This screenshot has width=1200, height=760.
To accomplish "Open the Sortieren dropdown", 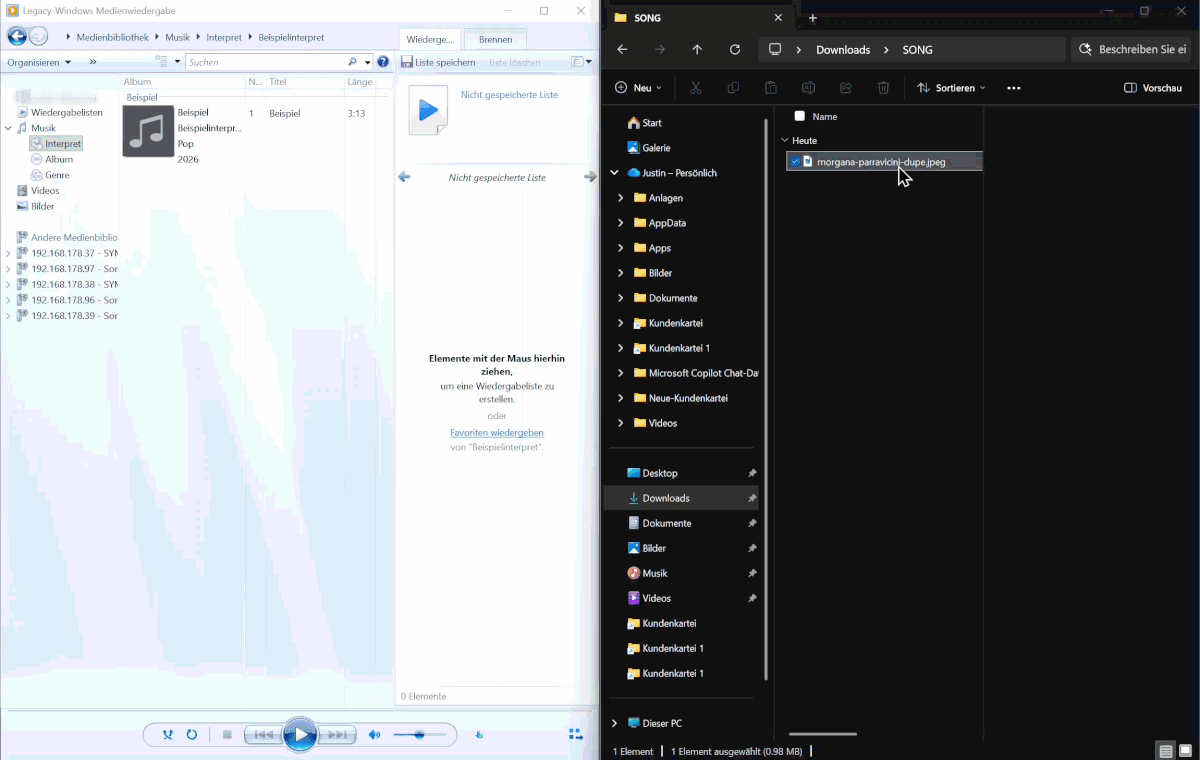I will click(951, 88).
